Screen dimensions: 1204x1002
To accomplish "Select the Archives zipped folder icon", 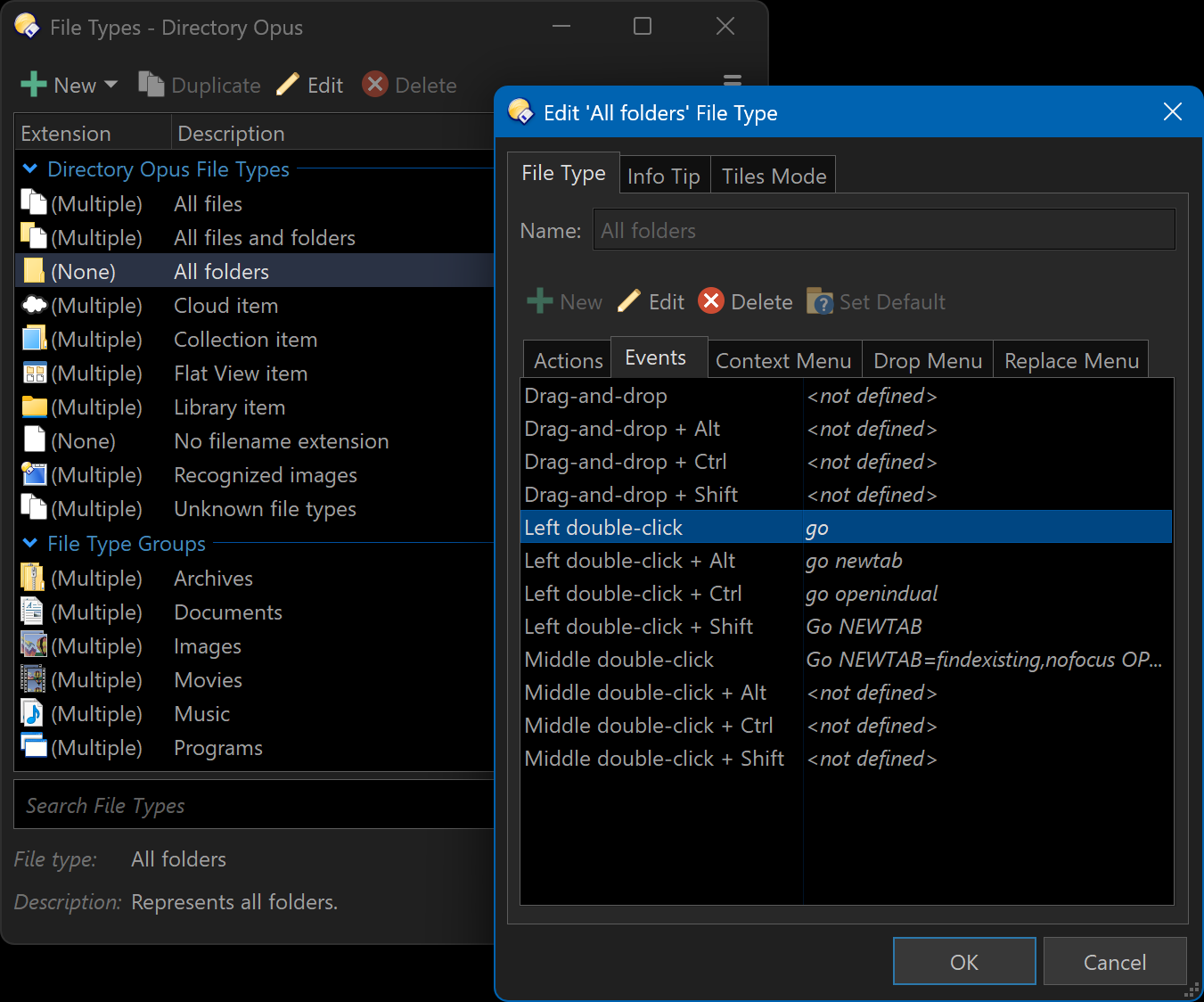I will tap(33, 578).
